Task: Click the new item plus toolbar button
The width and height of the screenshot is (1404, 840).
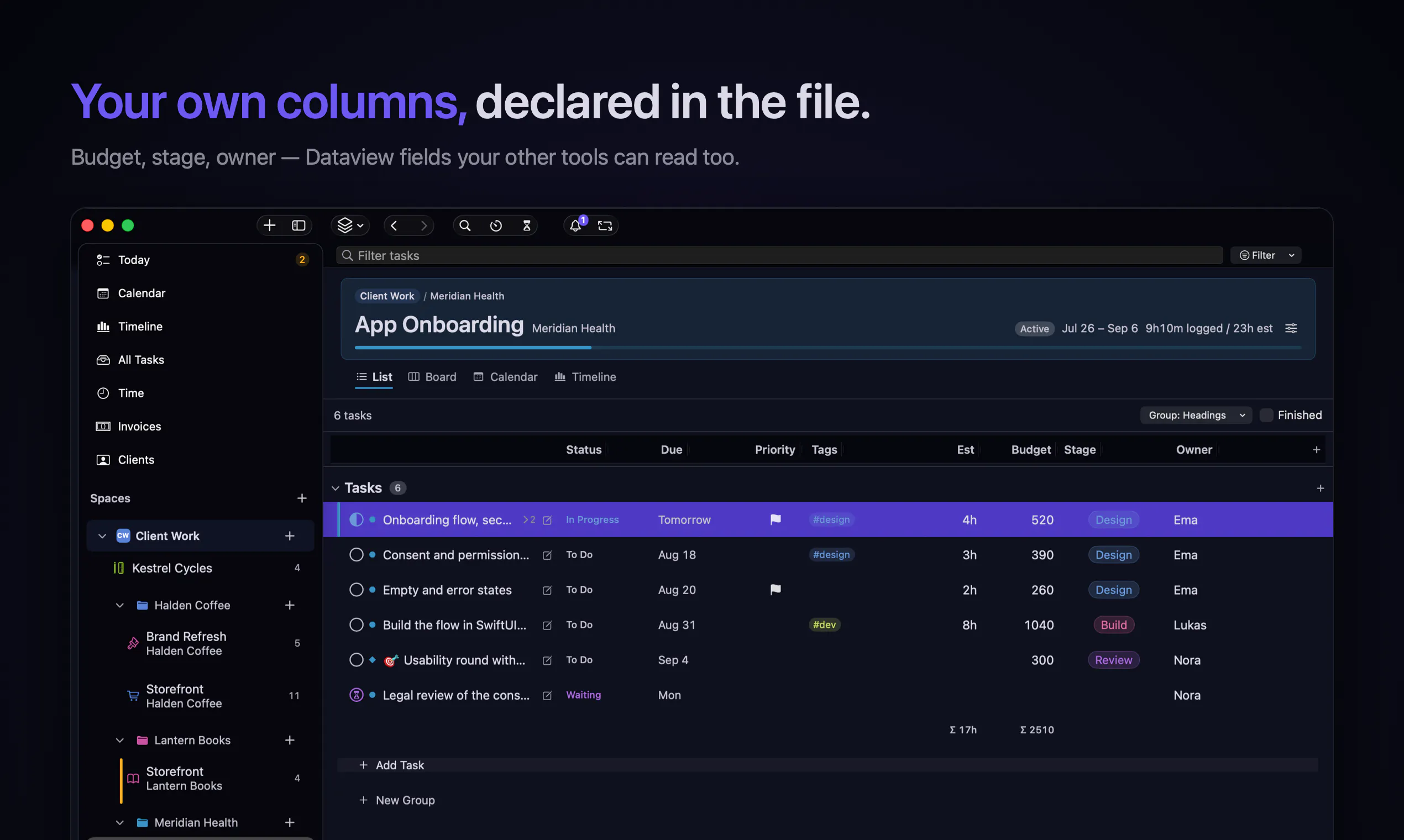Action: tap(270, 225)
